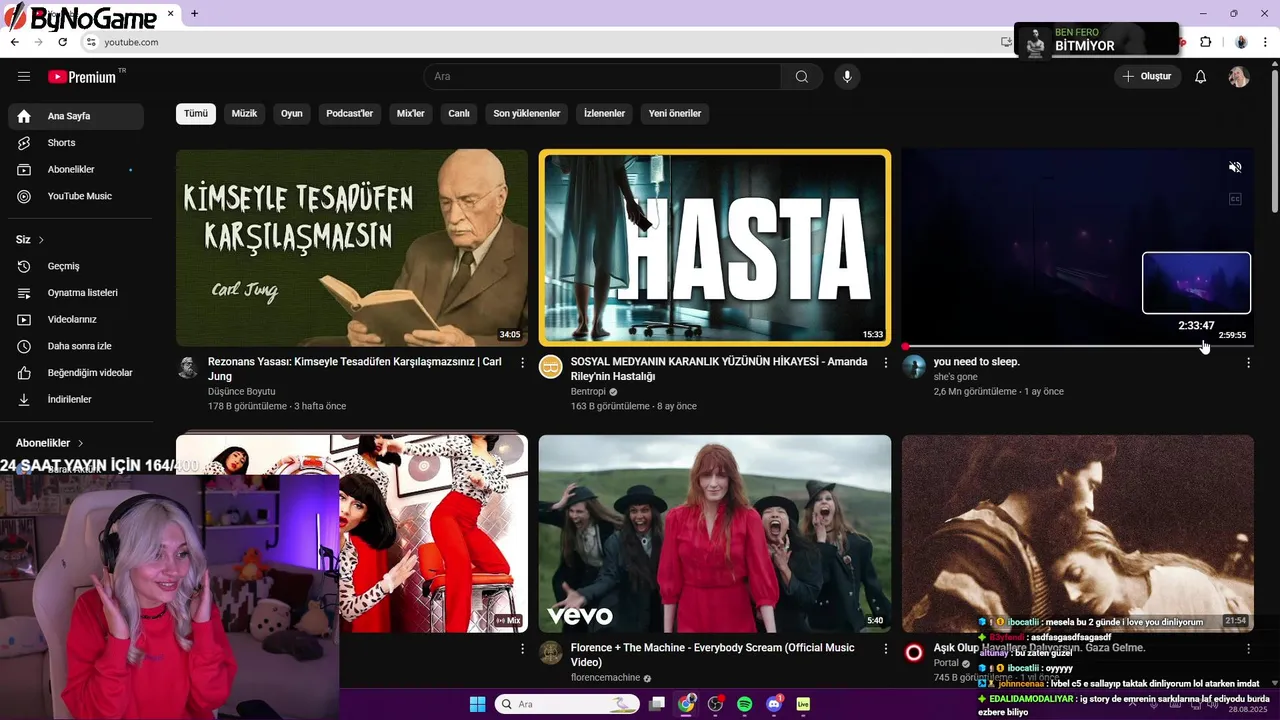Open İndirilenler downloads
The height and width of the screenshot is (720, 1280).
click(76, 399)
